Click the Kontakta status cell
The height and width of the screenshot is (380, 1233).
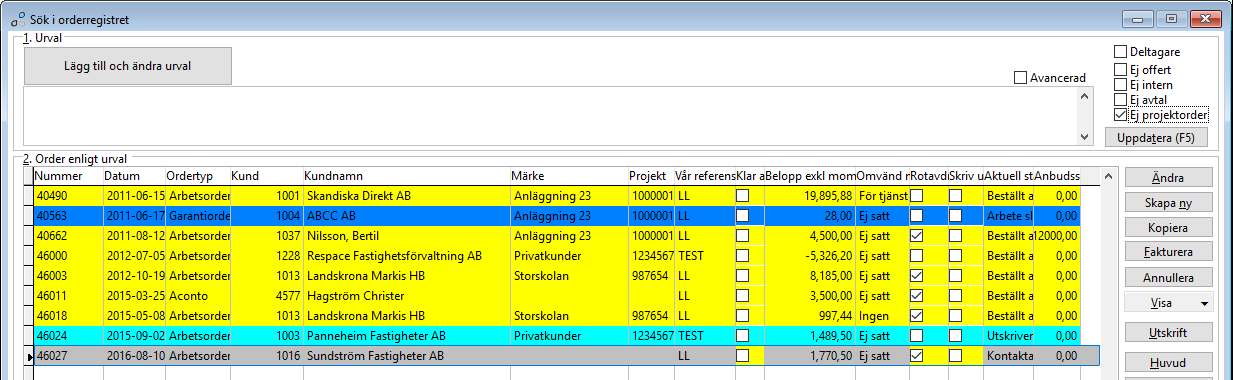1008,355
